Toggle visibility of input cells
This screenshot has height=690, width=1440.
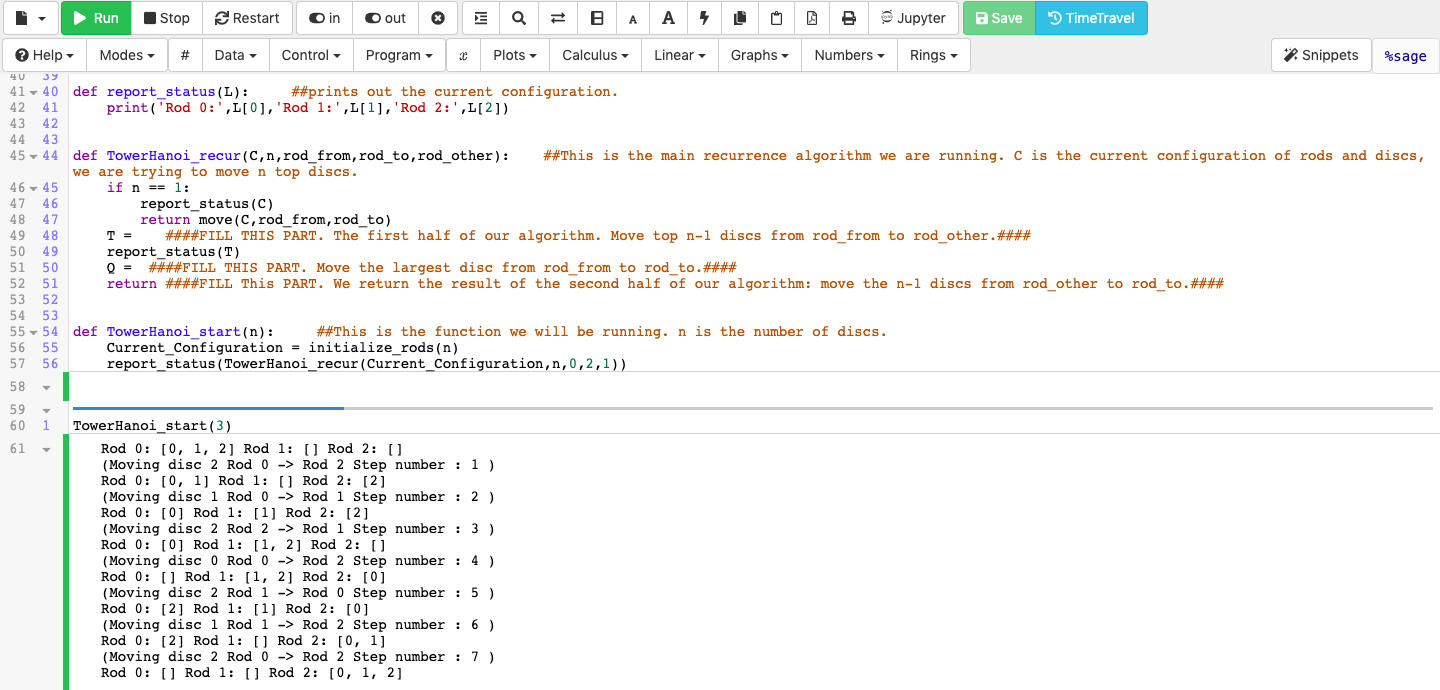324,17
